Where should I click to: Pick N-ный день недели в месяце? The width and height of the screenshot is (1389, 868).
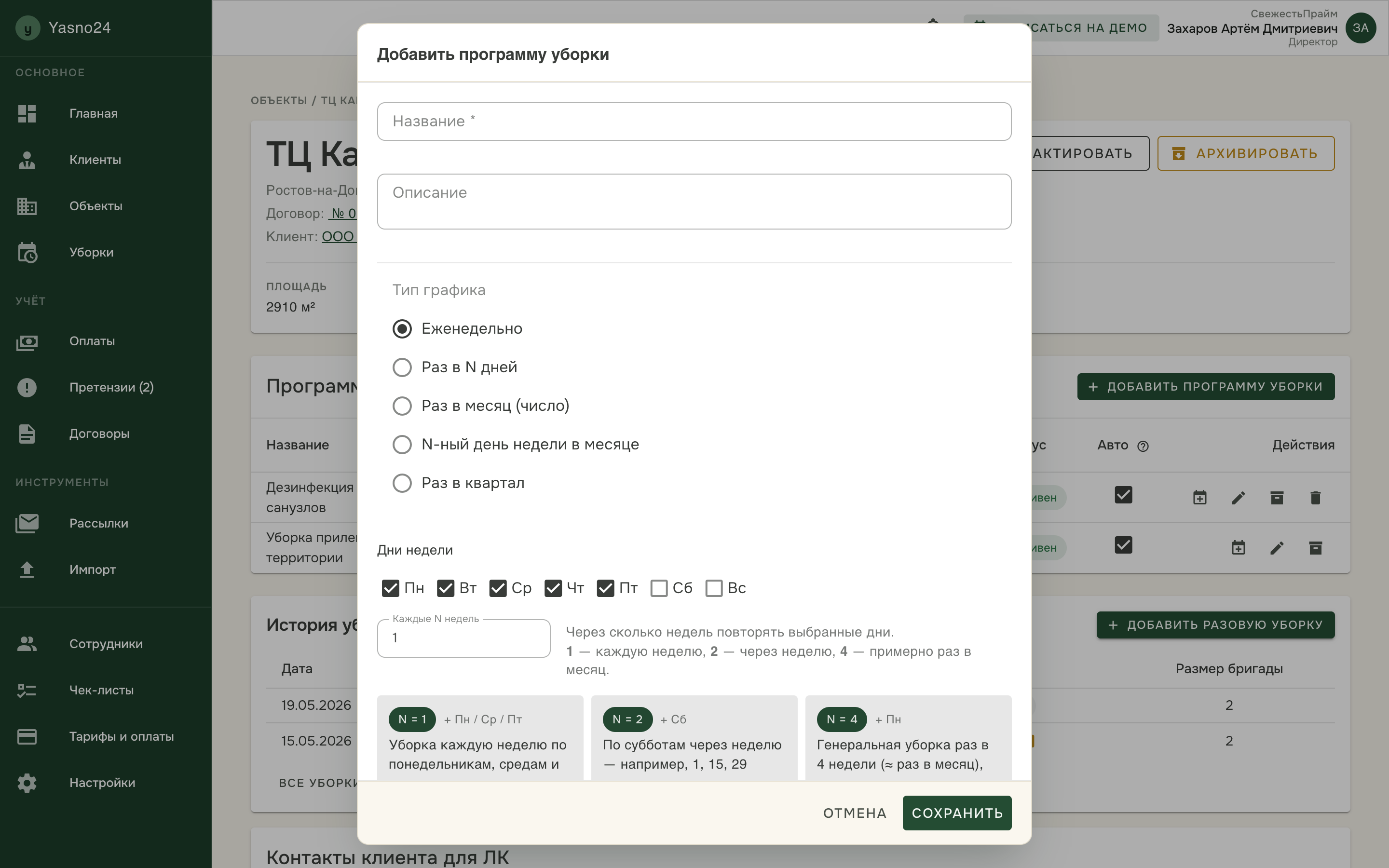(x=402, y=444)
